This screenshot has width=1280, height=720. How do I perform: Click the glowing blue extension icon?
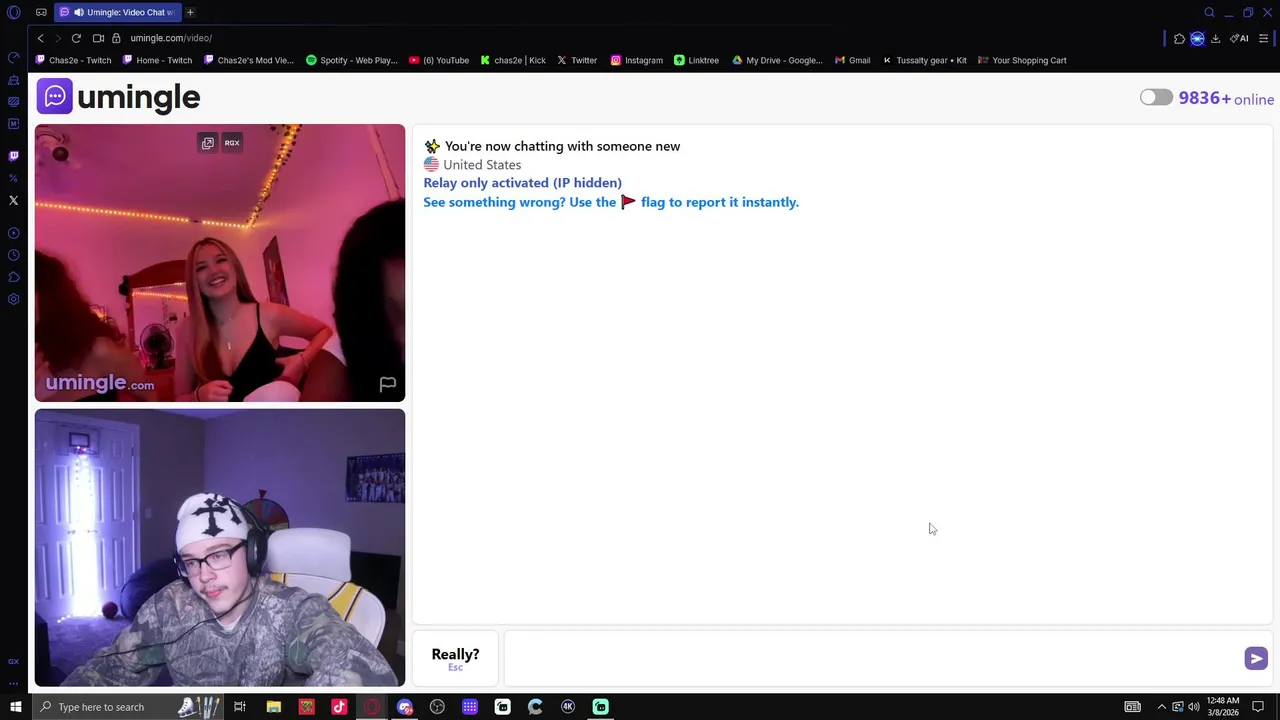coord(1197,38)
